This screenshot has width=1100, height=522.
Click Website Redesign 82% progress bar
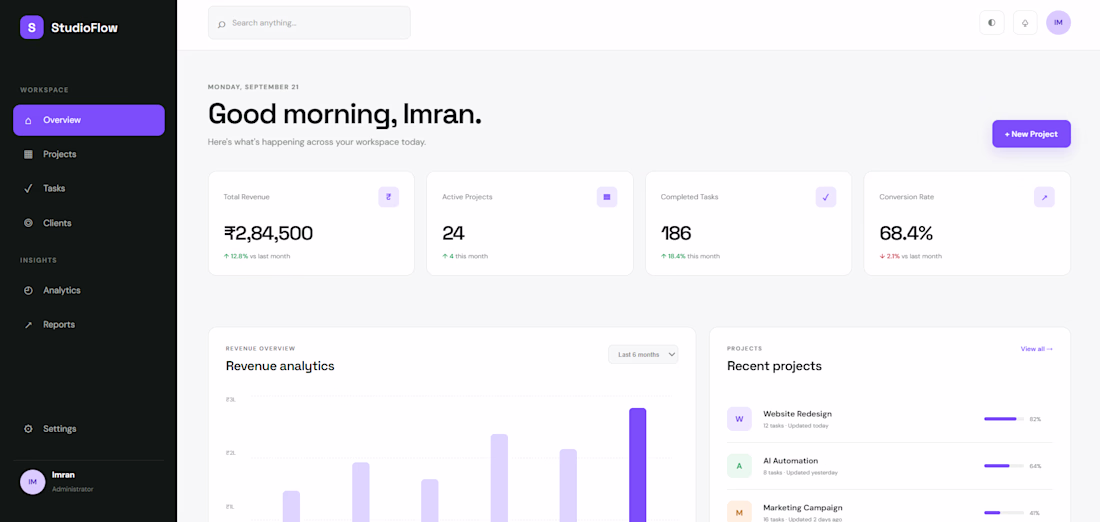pyautogui.click(x=1004, y=419)
